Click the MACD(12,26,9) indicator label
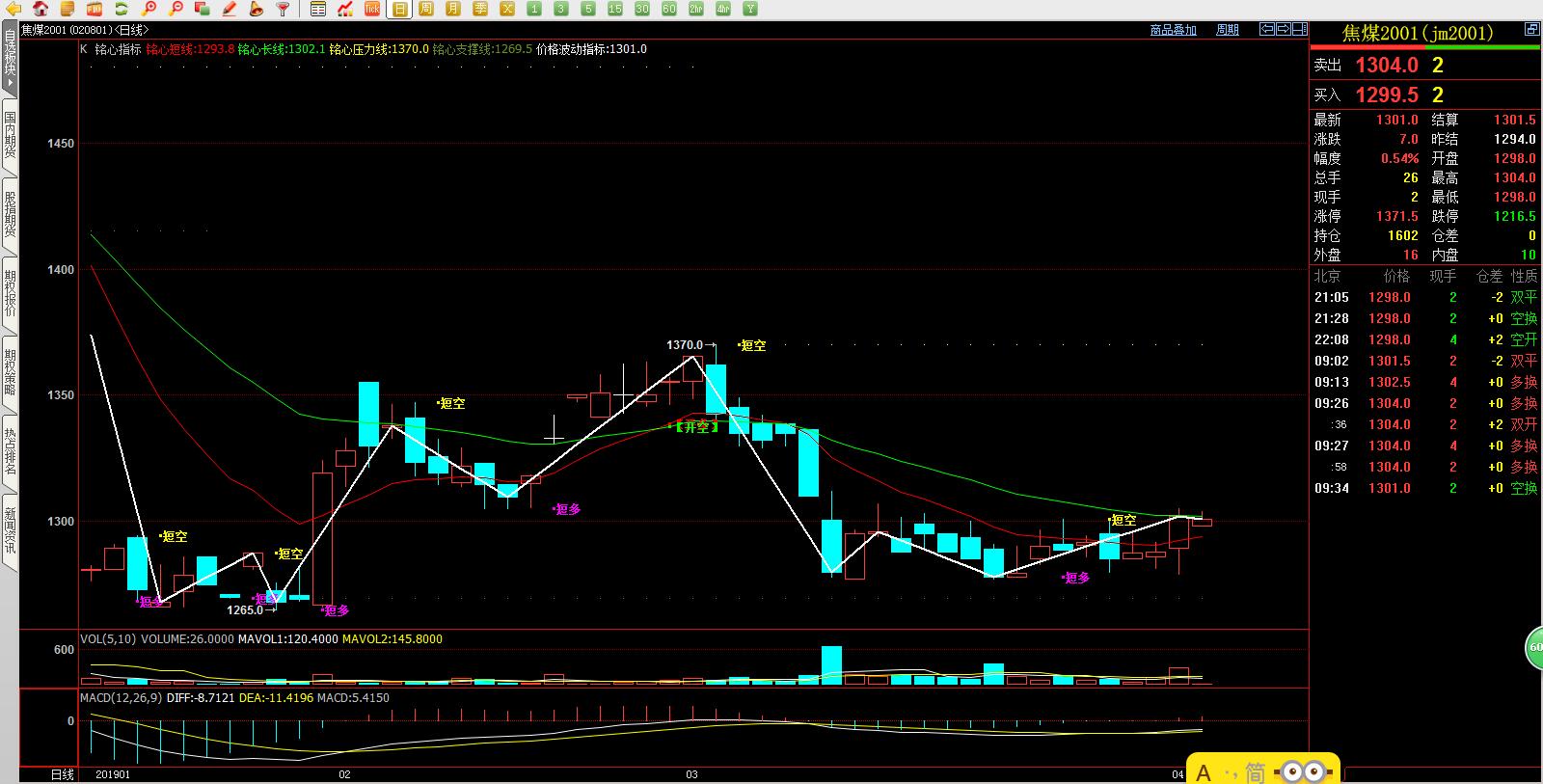The image size is (1543, 784). point(121,697)
